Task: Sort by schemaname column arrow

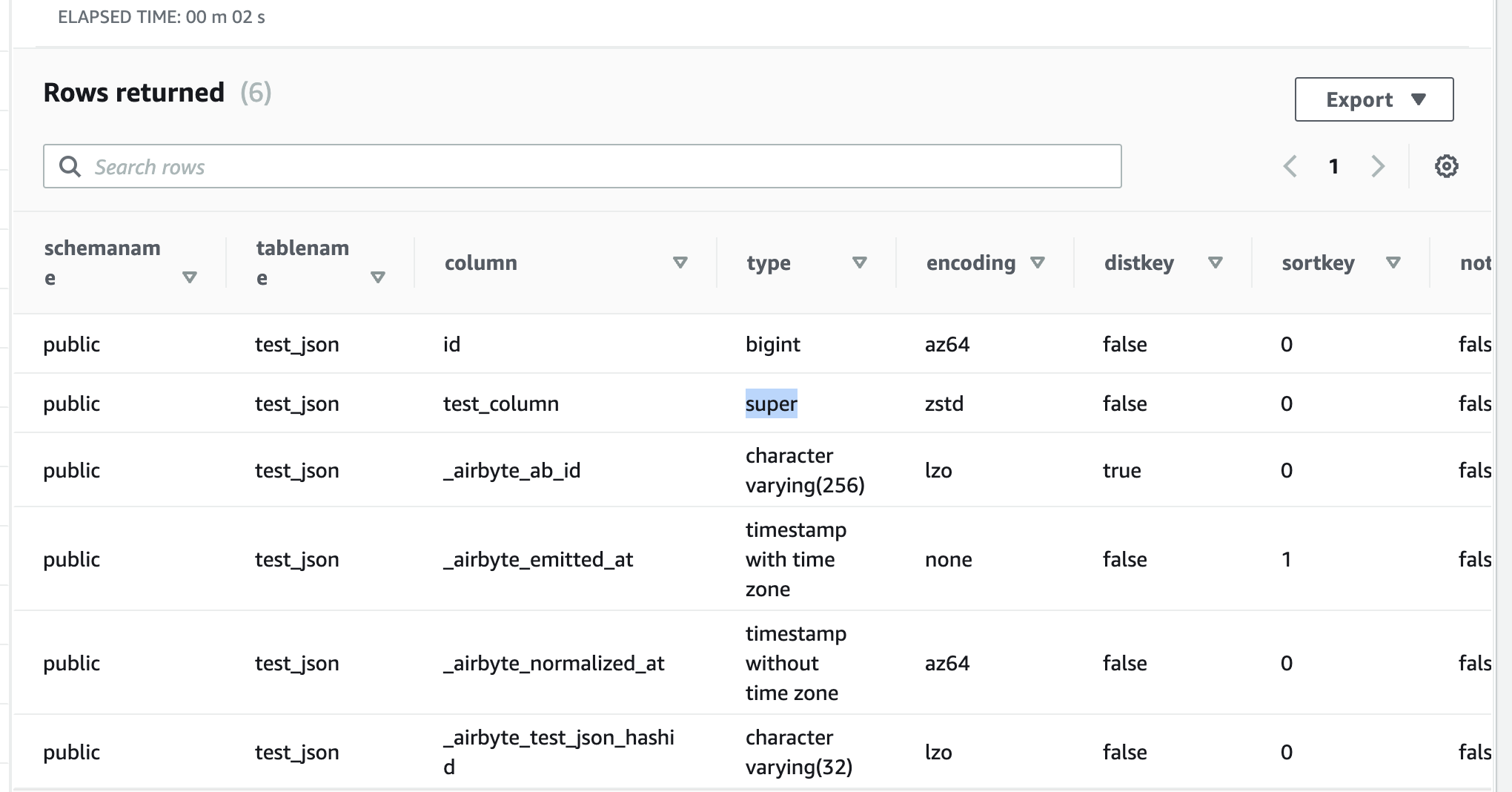Action: tap(190, 277)
